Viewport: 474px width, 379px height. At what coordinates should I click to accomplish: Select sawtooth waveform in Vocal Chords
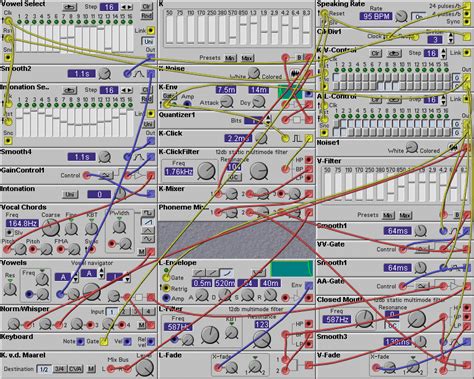148,222
